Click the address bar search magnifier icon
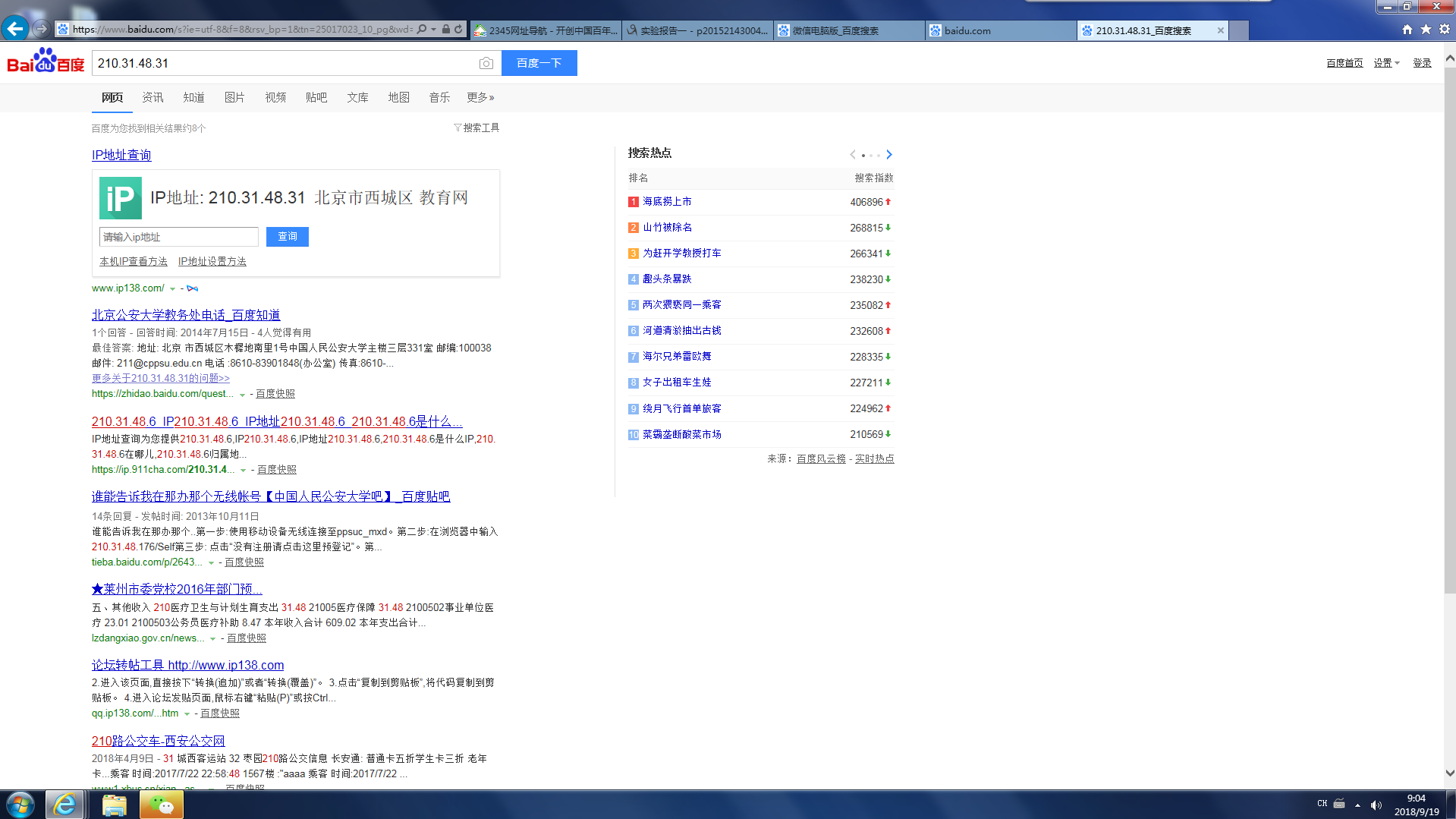The image size is (1456, 819). point(422,30)
